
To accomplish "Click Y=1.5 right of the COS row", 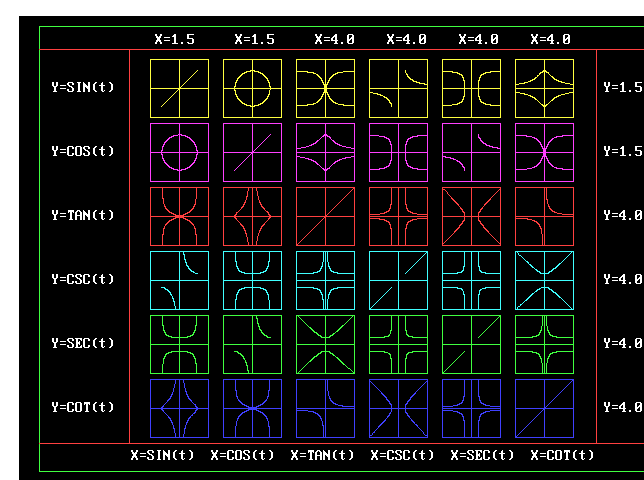I will pyautogui.click(x=623, y=151).
